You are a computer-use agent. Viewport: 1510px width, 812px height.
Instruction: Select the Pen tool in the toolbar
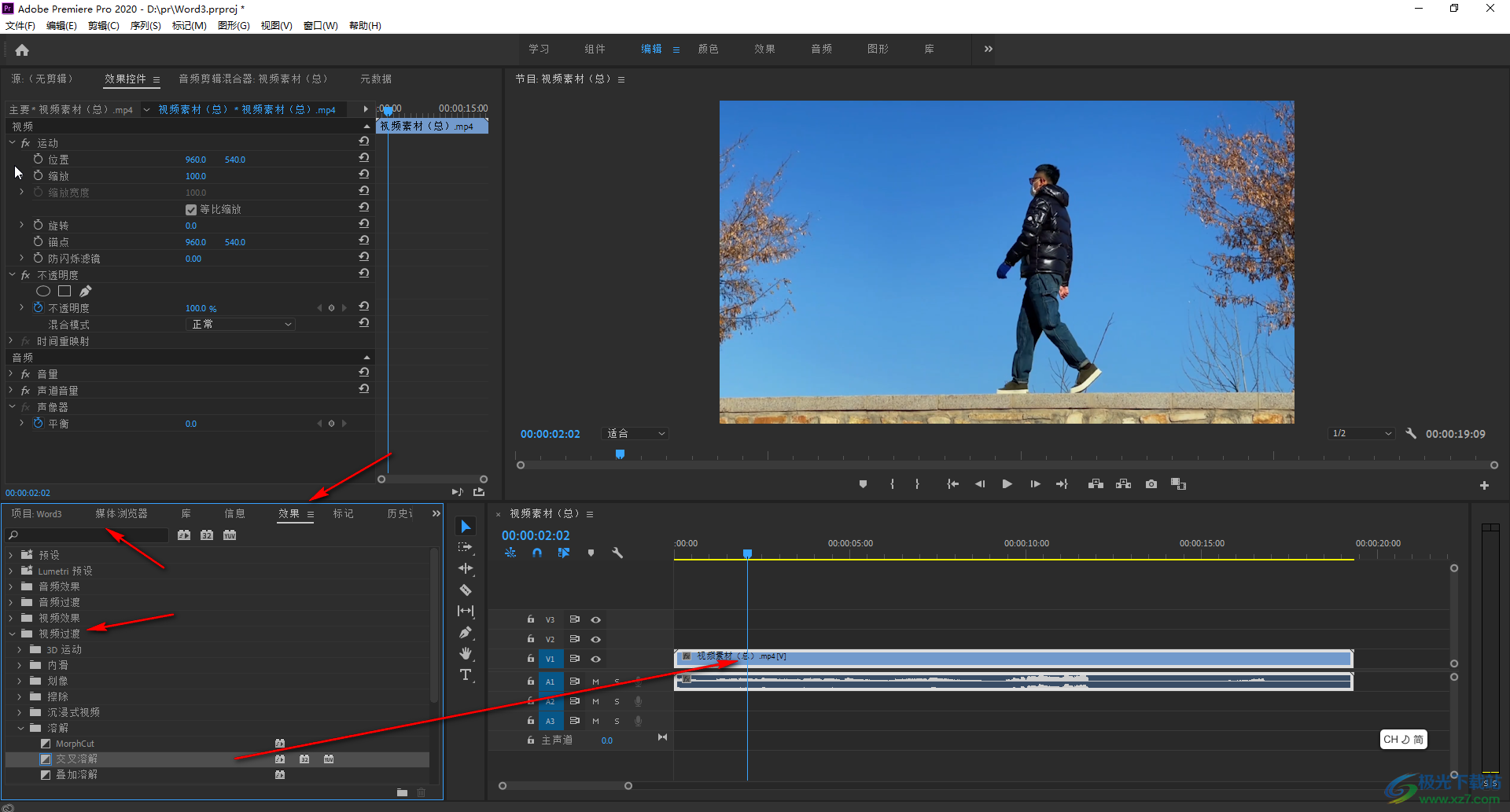[466, 632]
